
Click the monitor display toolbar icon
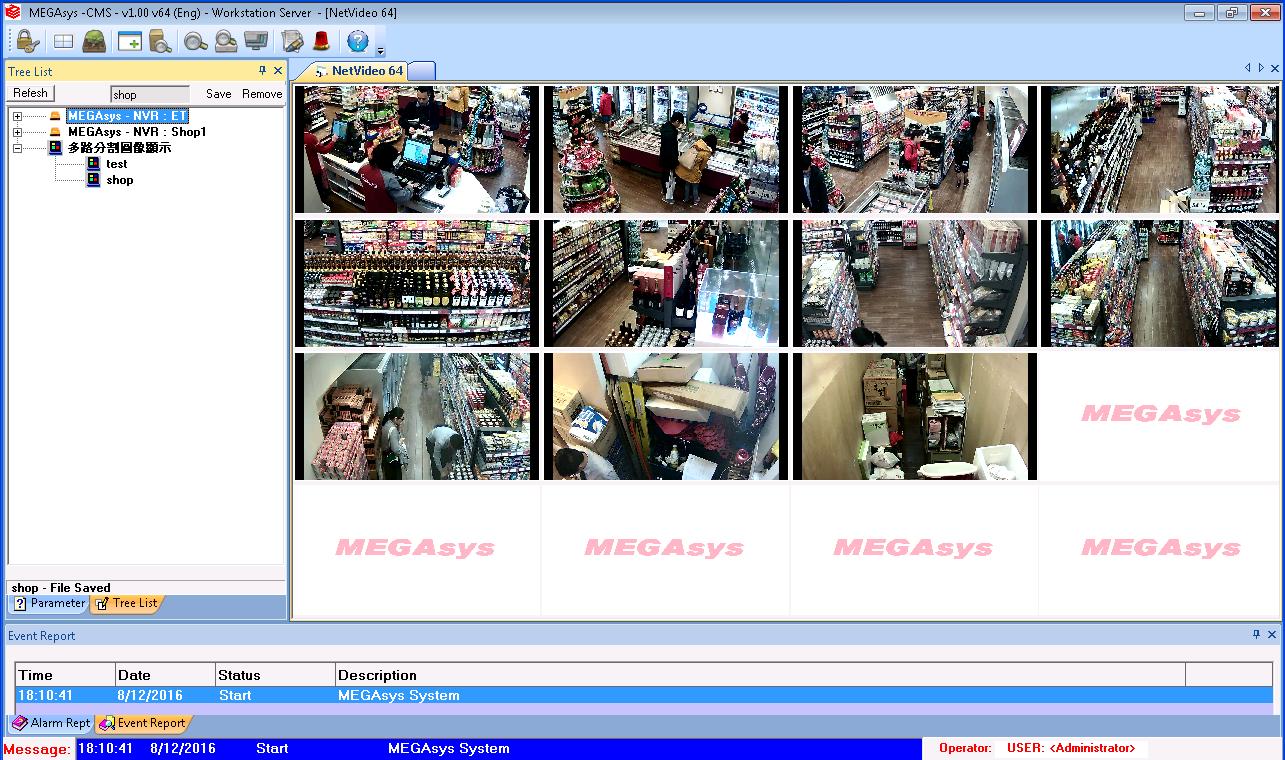pos(256,41)
